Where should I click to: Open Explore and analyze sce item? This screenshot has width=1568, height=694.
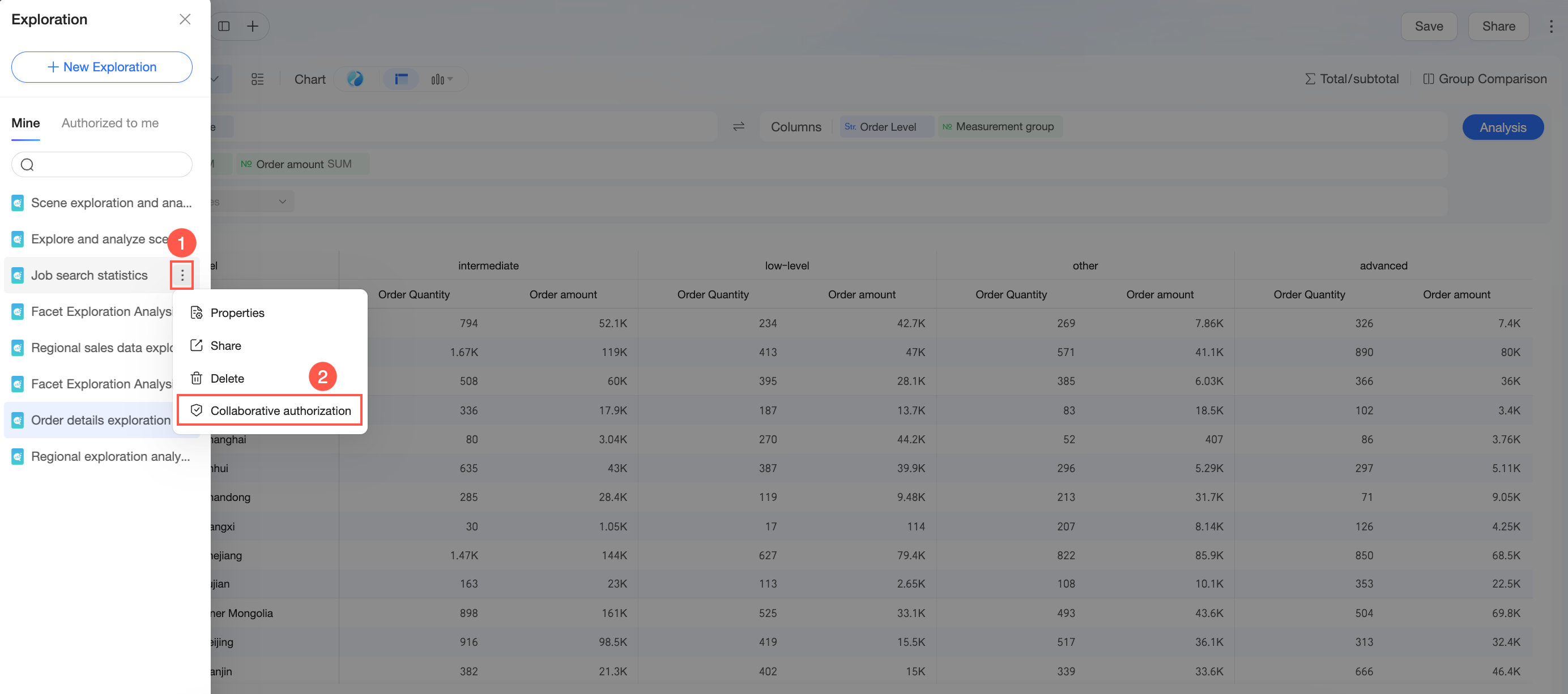tap(101, 239)
